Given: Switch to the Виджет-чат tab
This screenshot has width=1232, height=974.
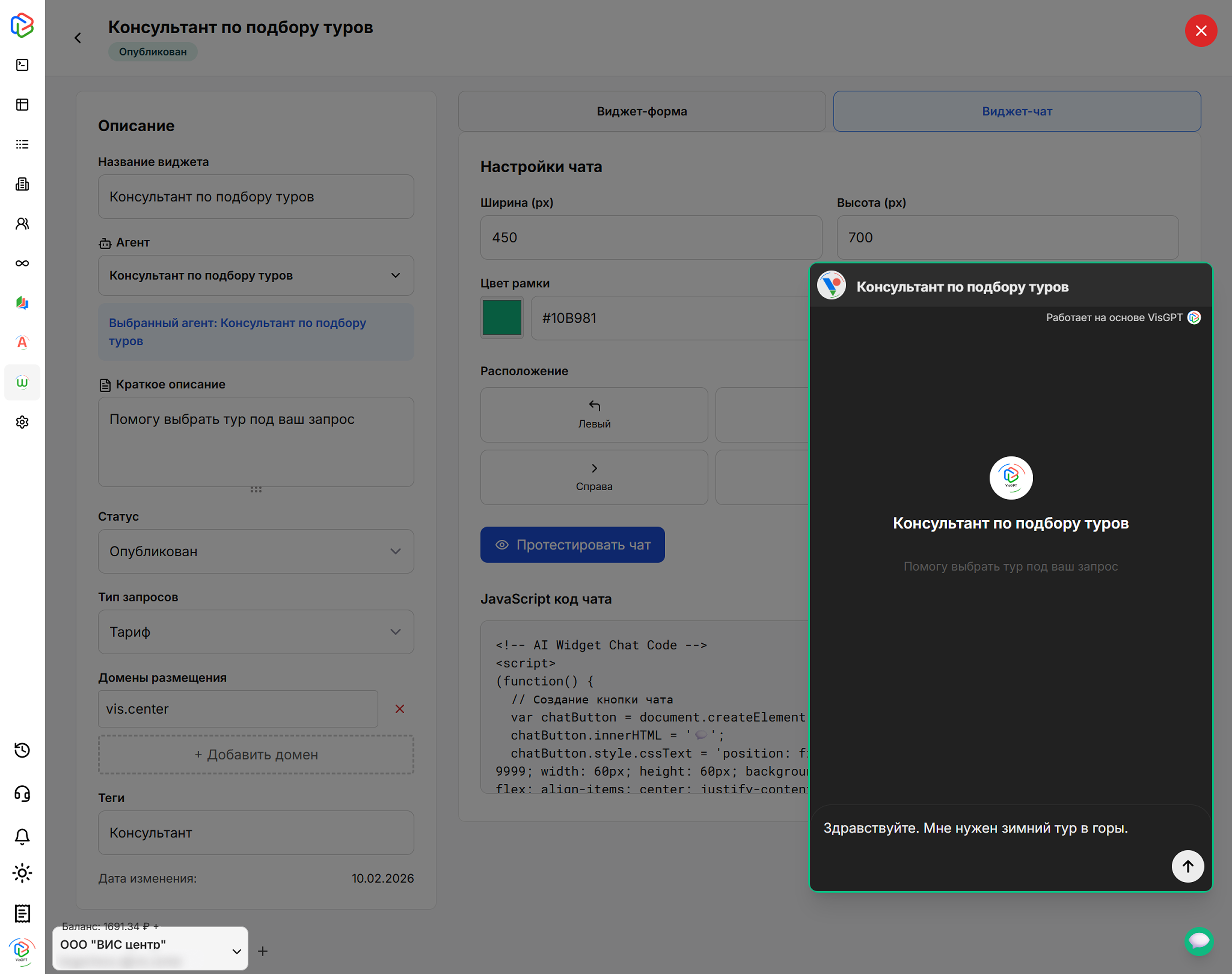Looking at the screenshot, I should 1016,111.
